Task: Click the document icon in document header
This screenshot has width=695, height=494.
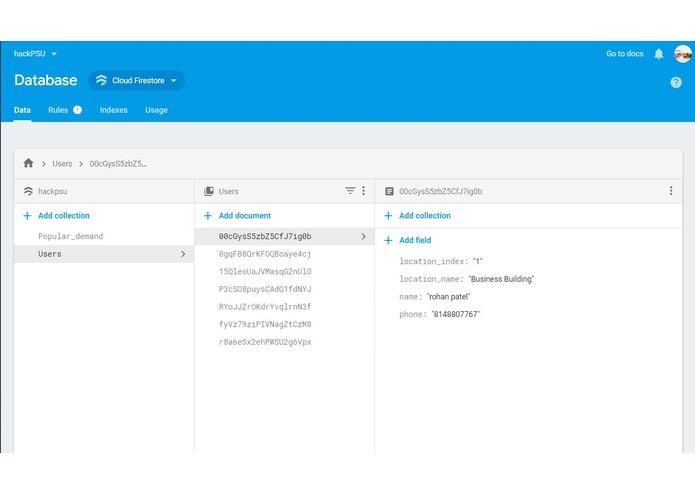Action: (389, 191)
